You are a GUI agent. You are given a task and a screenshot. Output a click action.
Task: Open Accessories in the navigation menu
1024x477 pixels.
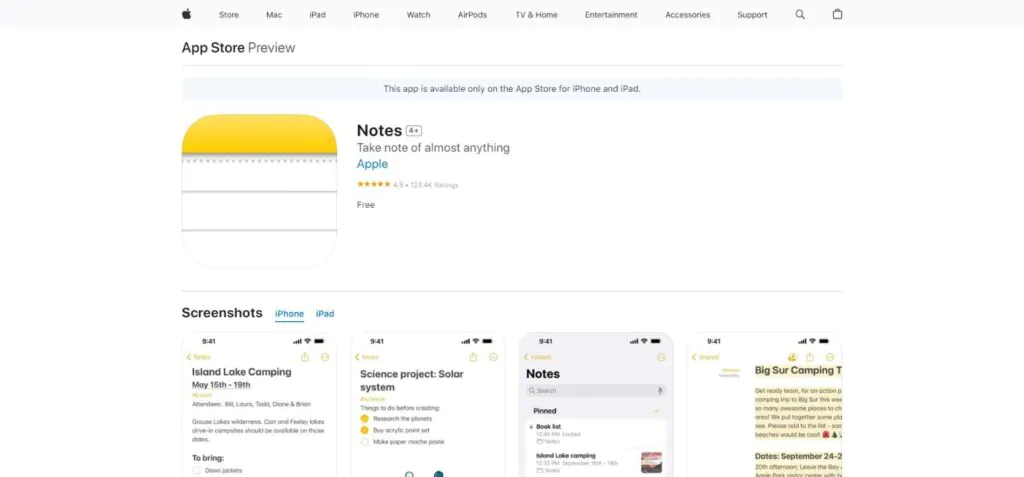[x=688, y=14]
